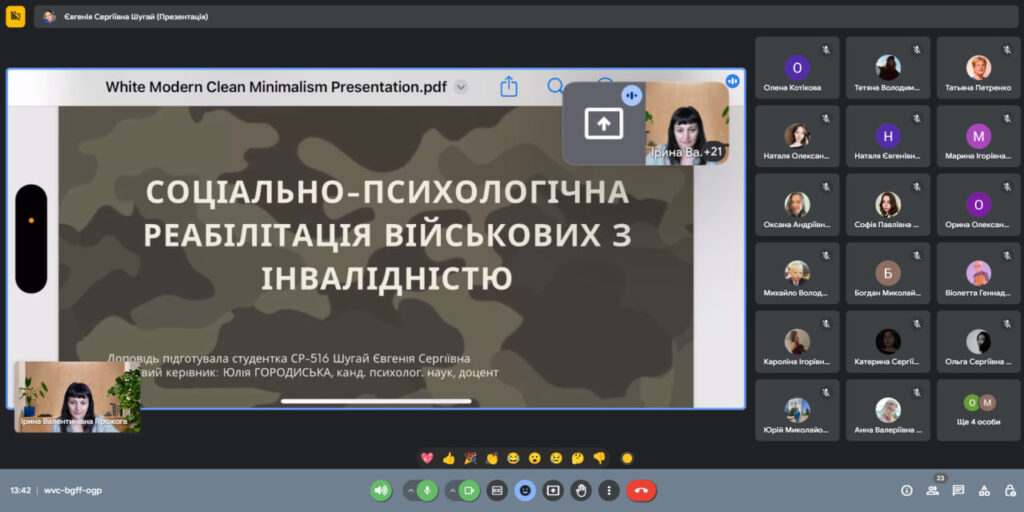Open dropdown next to PDF file name
This screenshot has width=1024, height=512.
461,87
